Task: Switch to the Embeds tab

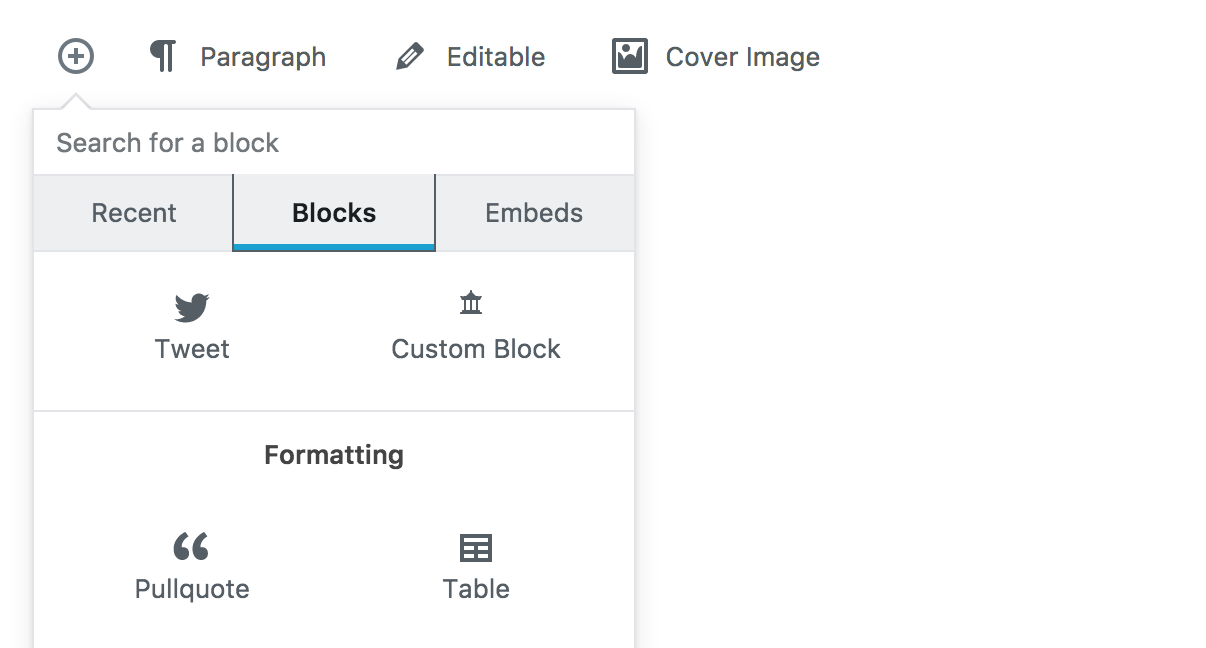Action: [x=534, y=212]
